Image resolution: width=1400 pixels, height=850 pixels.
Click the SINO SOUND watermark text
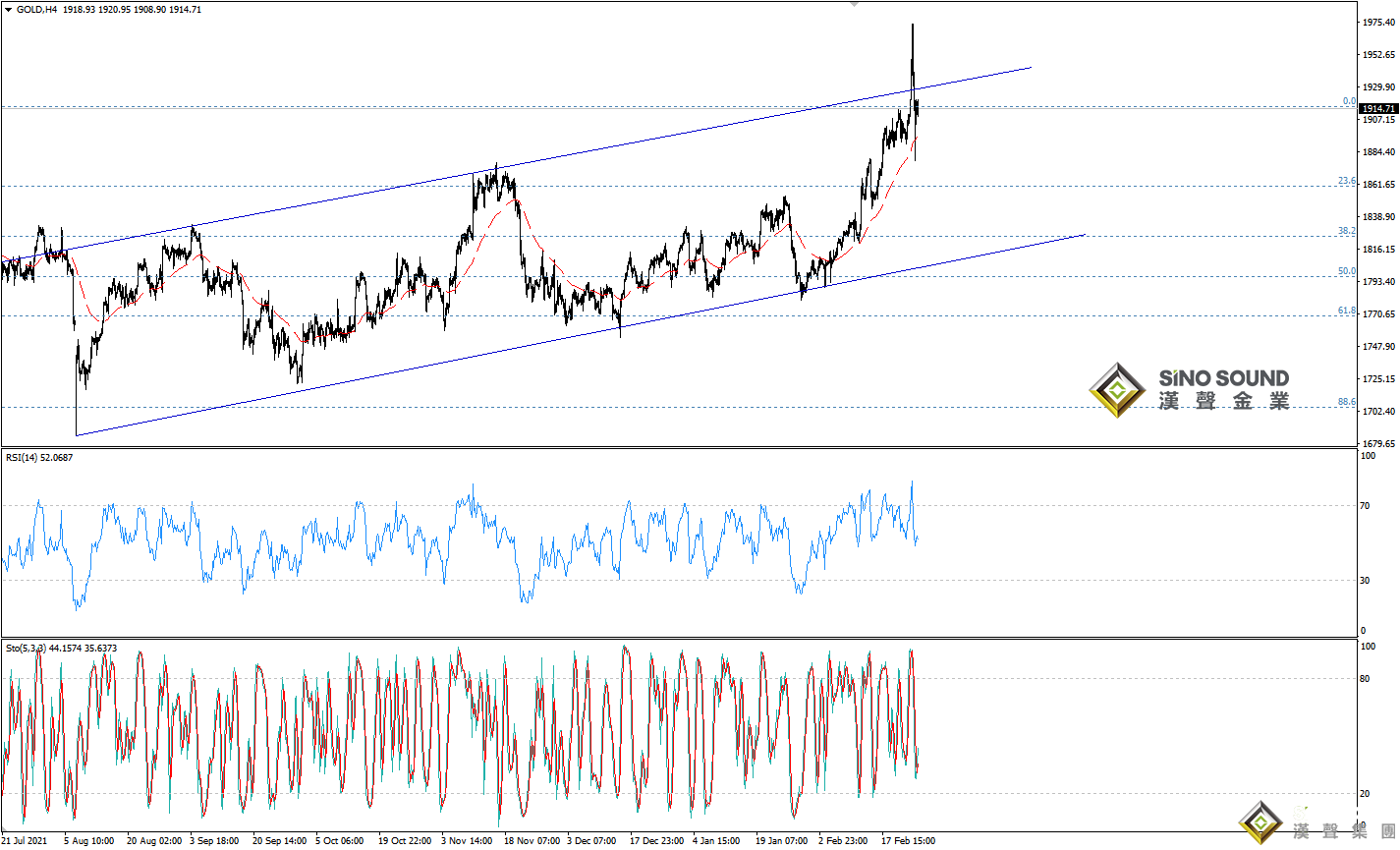(x=1223, y=378)
